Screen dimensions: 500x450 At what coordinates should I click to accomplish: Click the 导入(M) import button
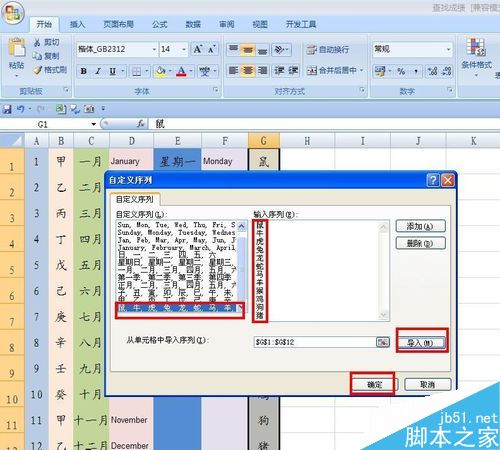pos(421,343)
